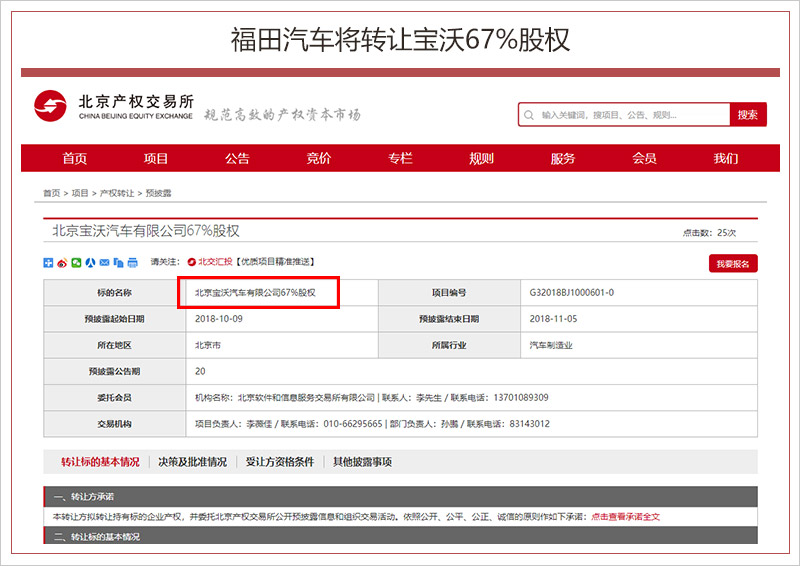The width and height of the screenshot is (800, 566).
Task: Select the 其他披露事项 tab
Action: pos(362,462)
